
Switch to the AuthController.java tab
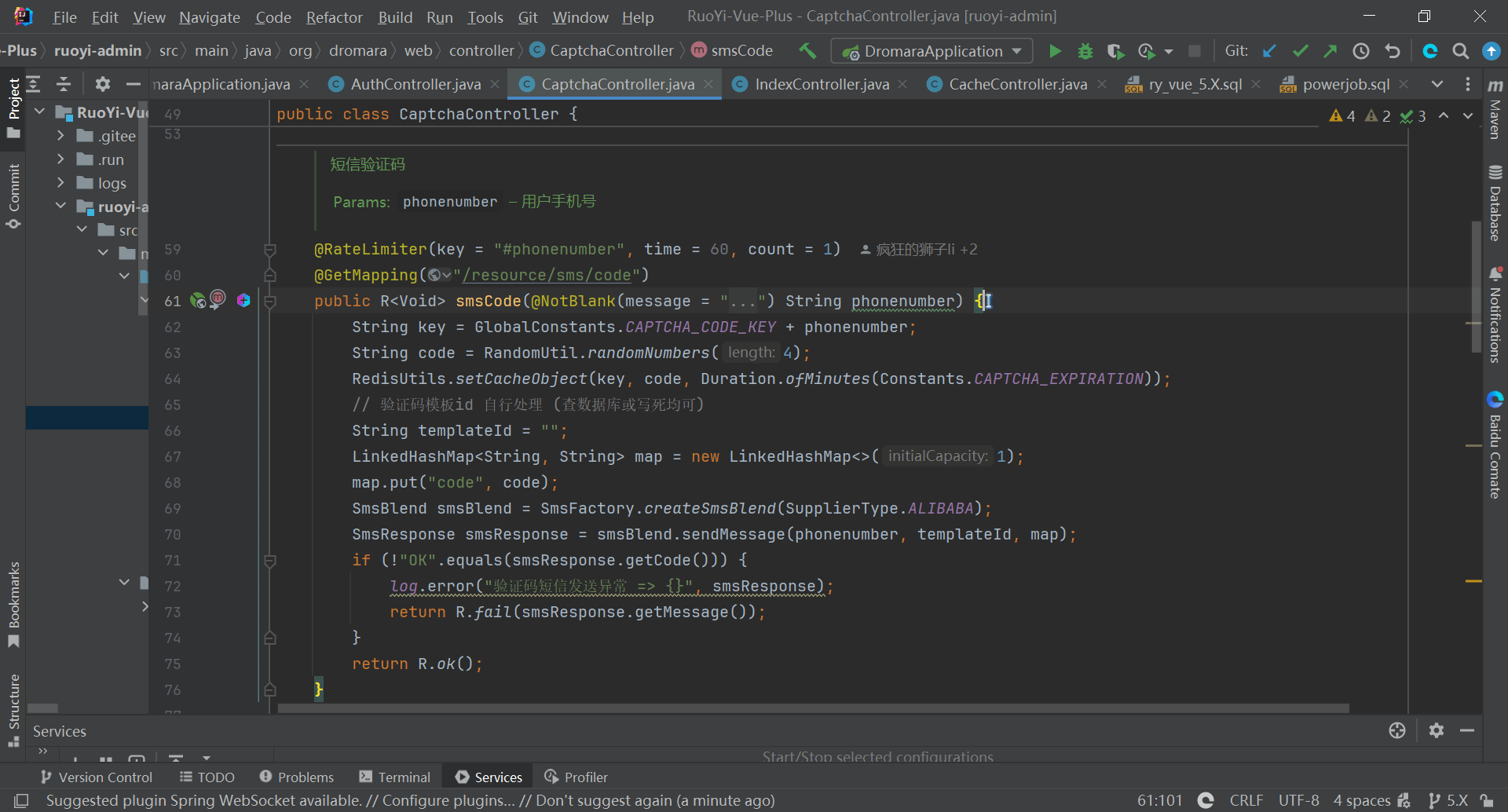coord(415,84)
